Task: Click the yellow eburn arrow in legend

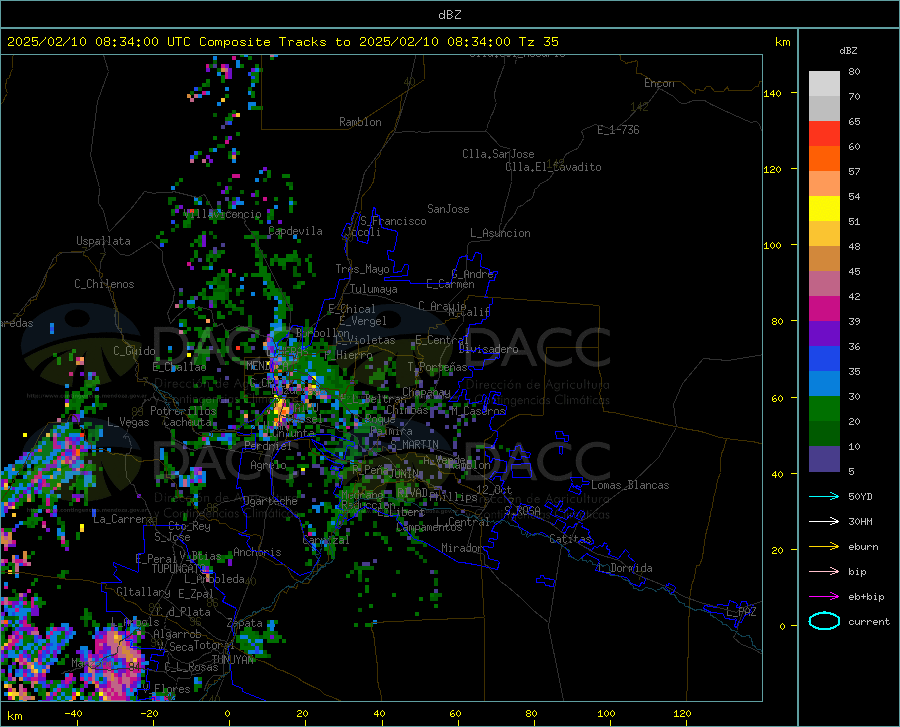Action: 824,546
